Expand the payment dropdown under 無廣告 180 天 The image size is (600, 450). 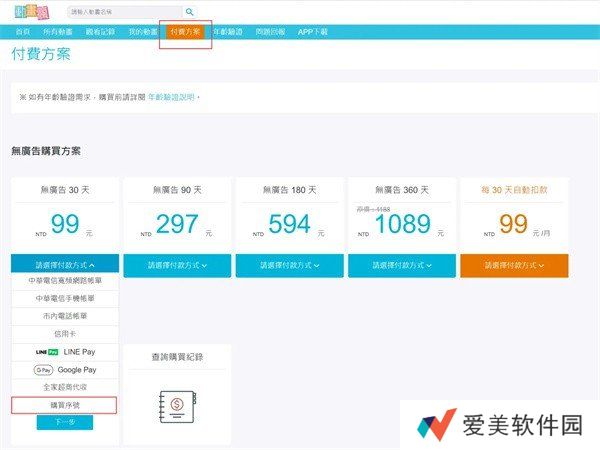click(290, 265)
